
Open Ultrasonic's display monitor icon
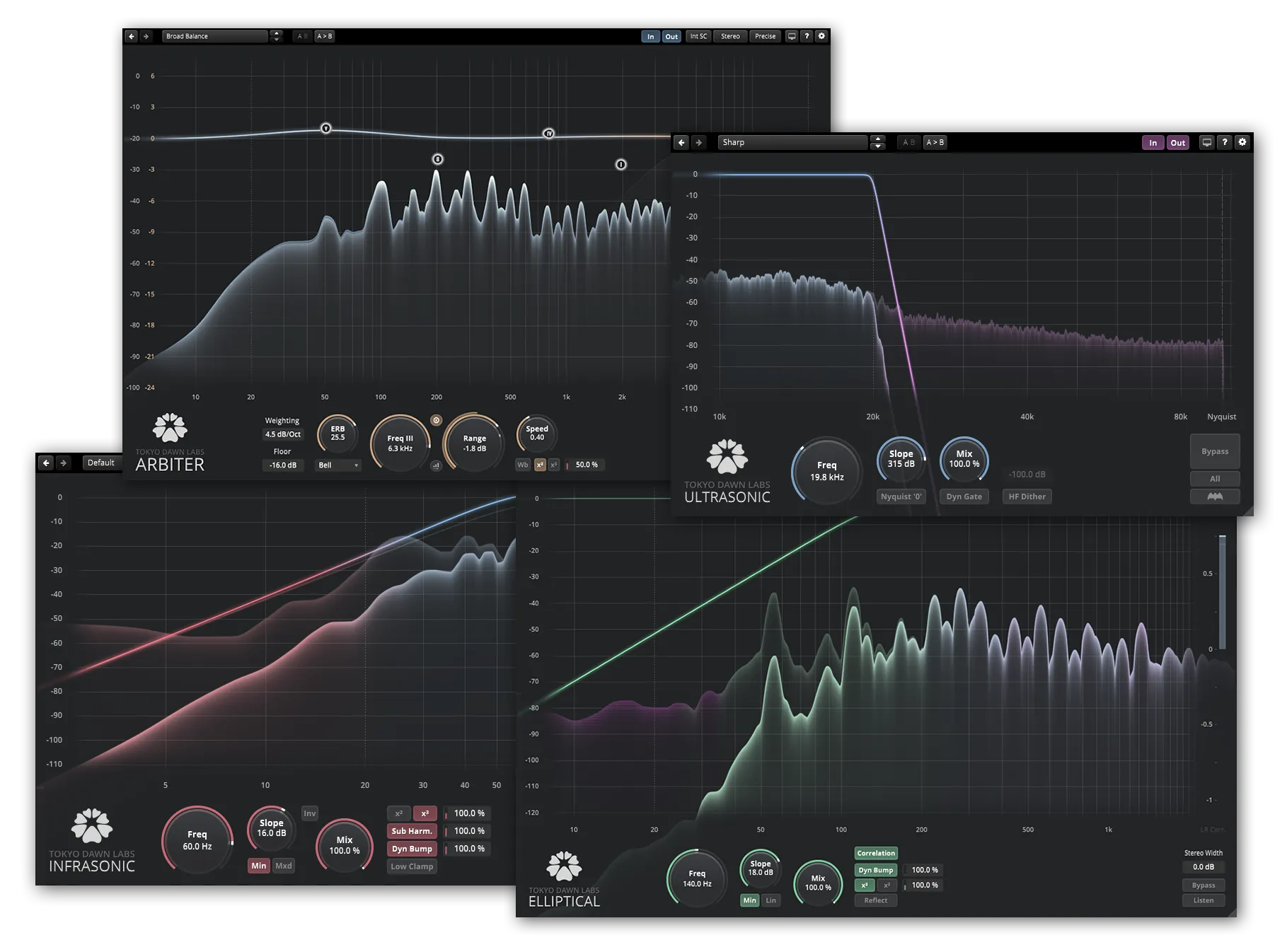[1207, 142]
